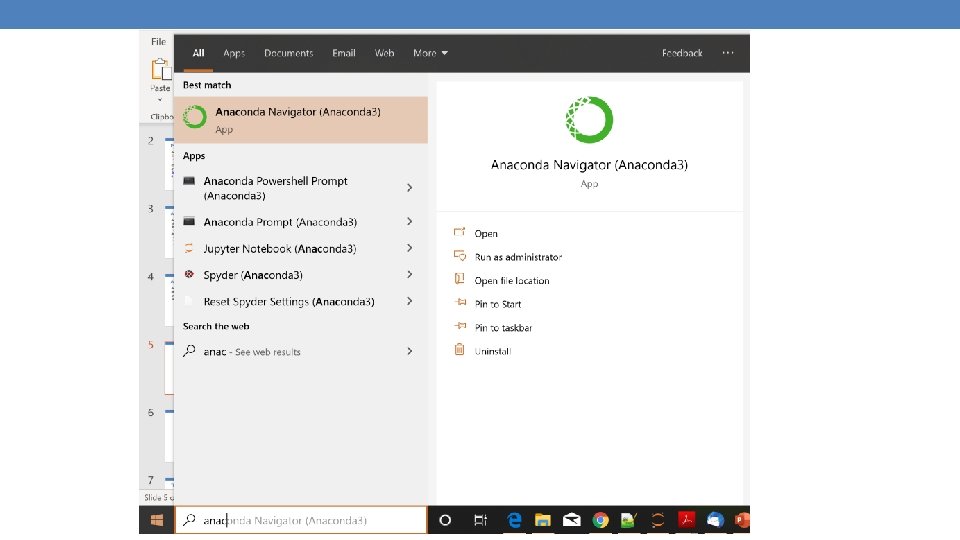Switch to the Apps search tab

(x=234, y=53)
